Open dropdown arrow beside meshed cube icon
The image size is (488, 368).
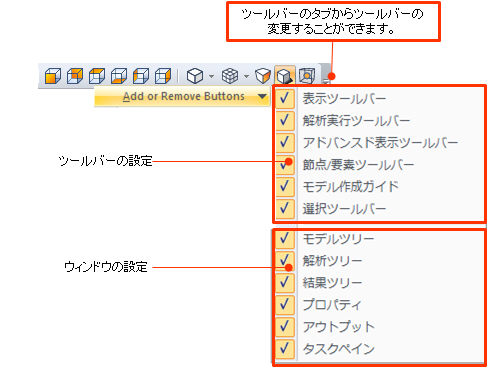coord(246,76)
